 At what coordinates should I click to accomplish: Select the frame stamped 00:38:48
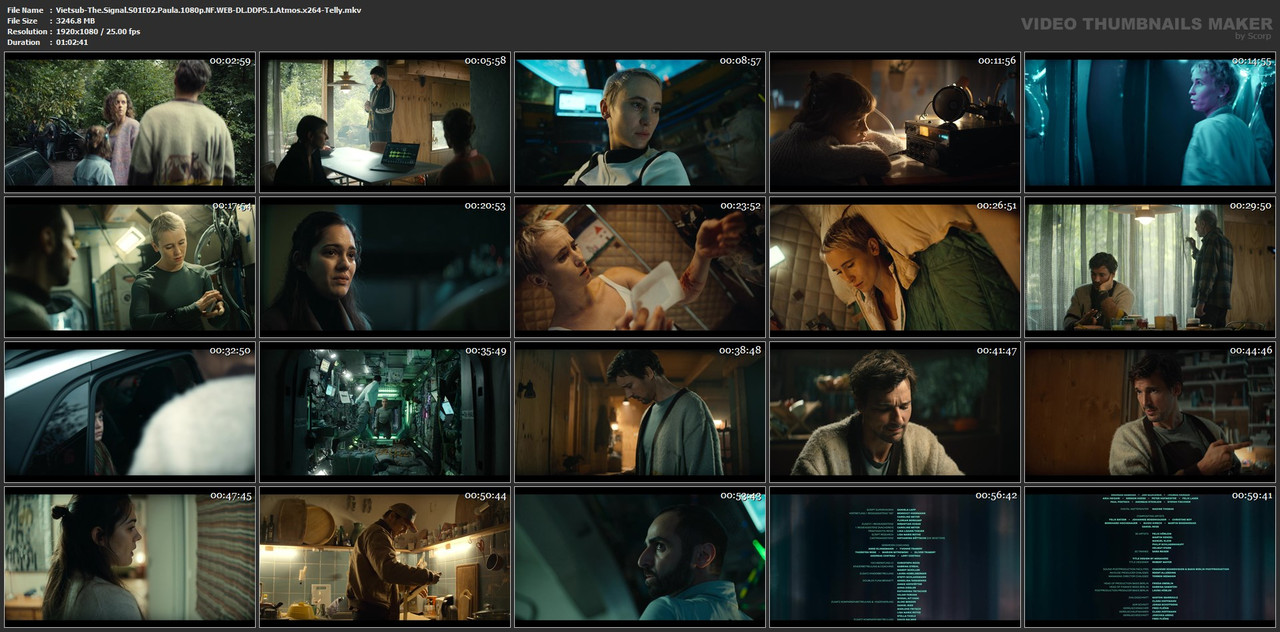tap(640, 412)
